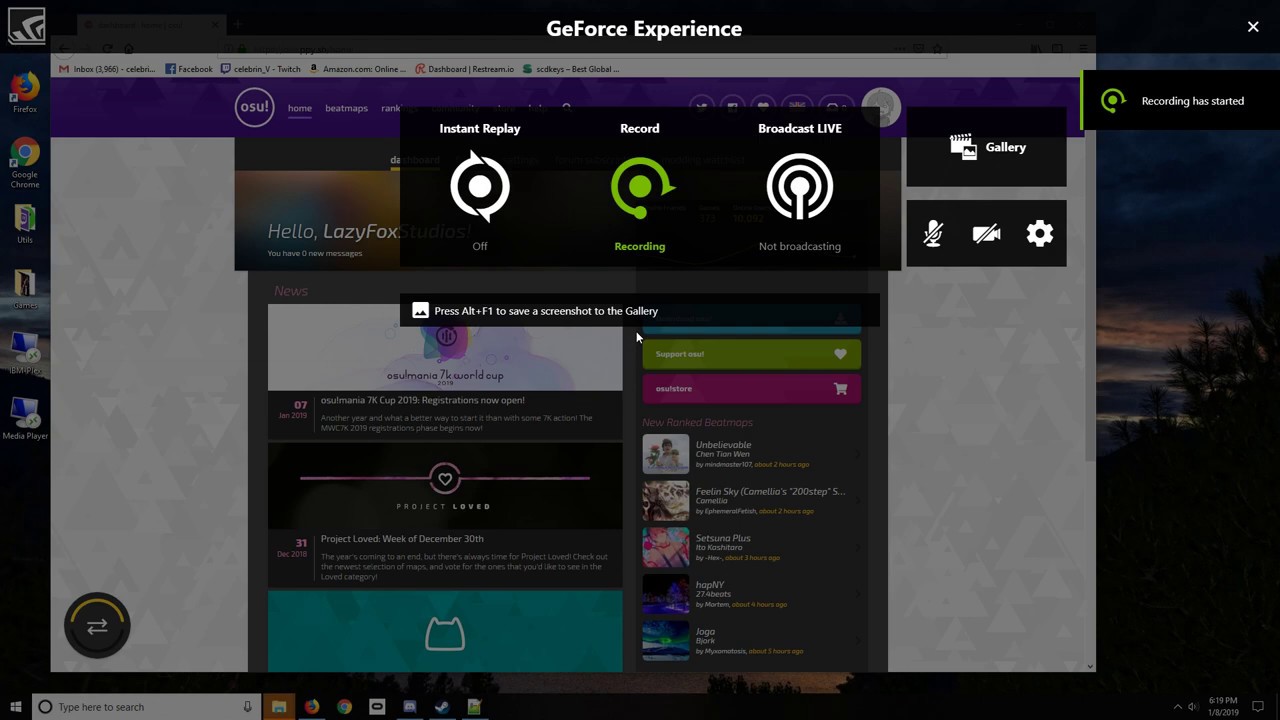
Task: Open the Project Loved news banner
Action: 445,486
